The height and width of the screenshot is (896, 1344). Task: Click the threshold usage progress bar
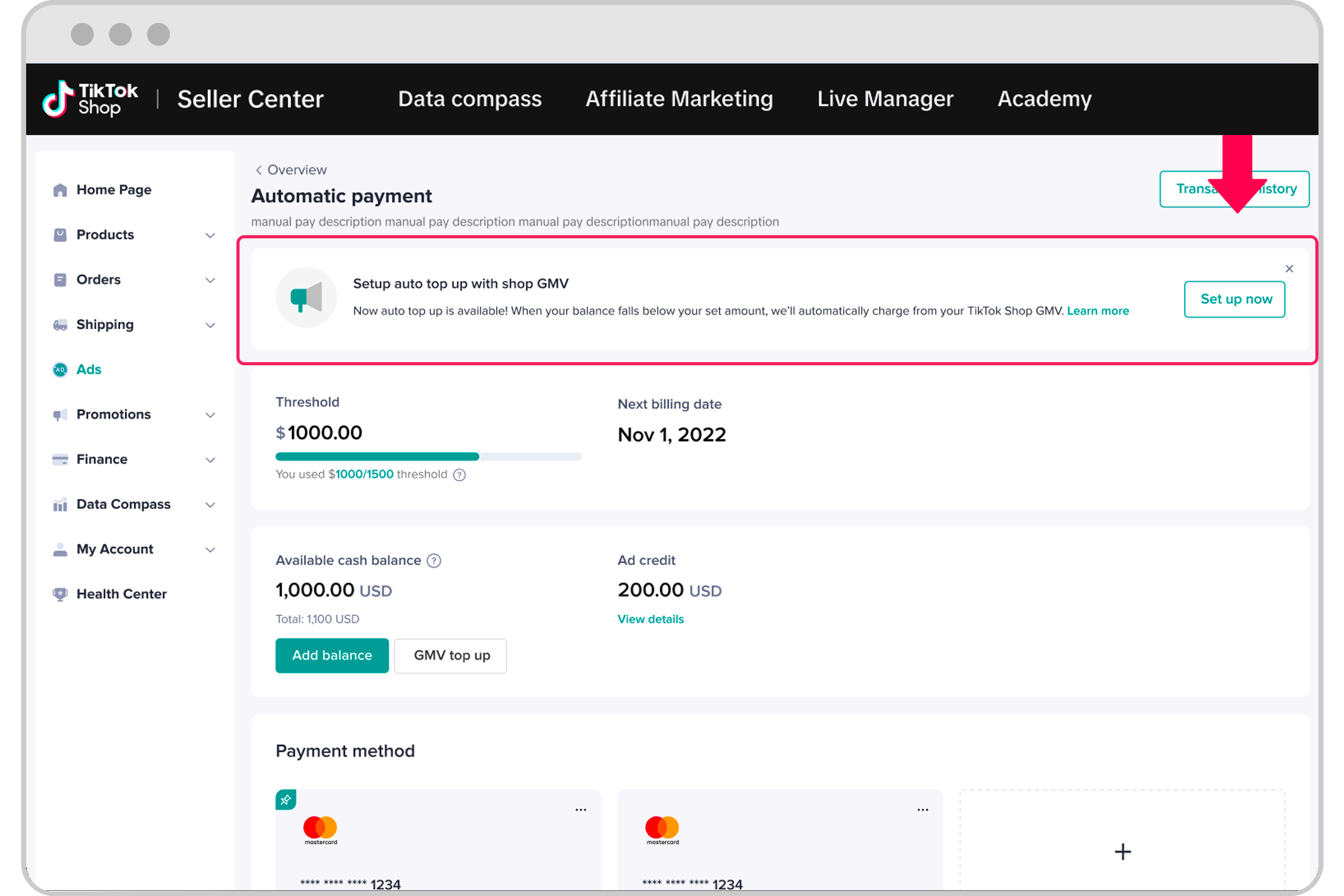click(x=428, y=456)
